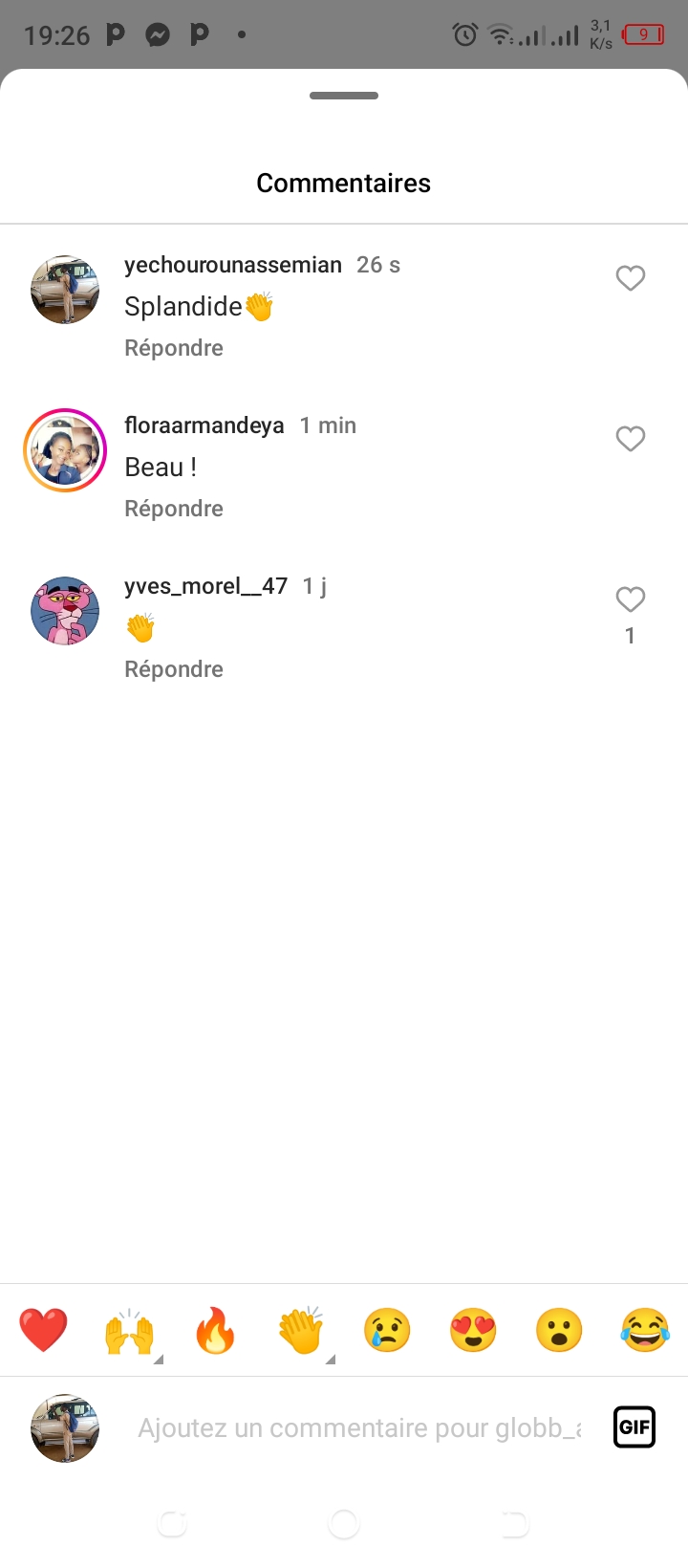Add the clapping hands emoji

[x=301, y=1330]
